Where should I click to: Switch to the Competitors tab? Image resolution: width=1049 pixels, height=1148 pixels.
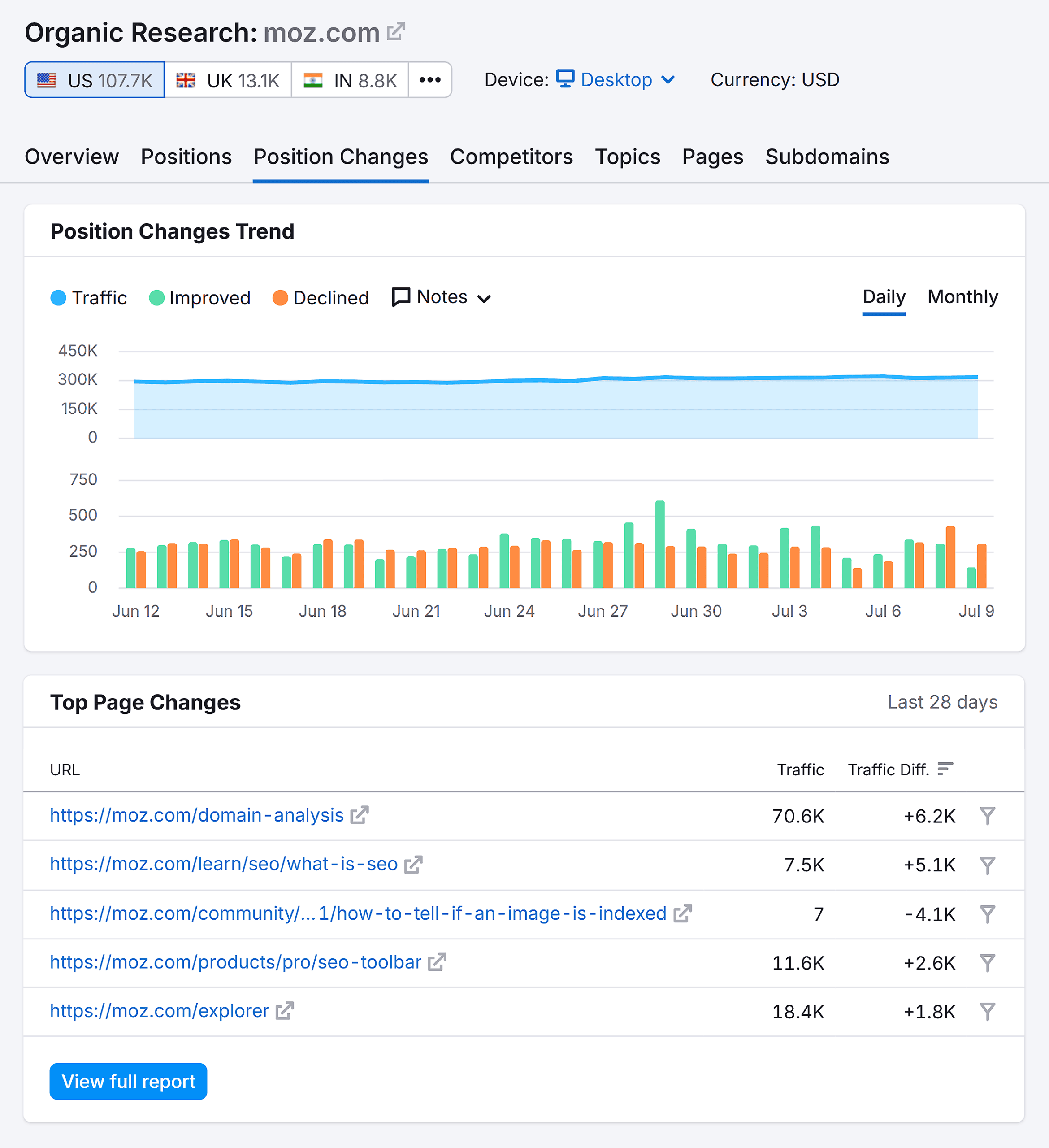pyautogui.click(x=511, y=157)
